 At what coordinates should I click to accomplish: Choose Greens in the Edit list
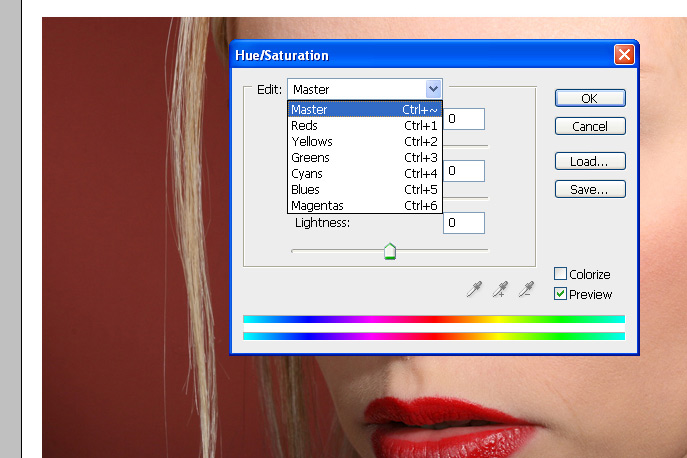pyautogui.click(x=365, y=158)
